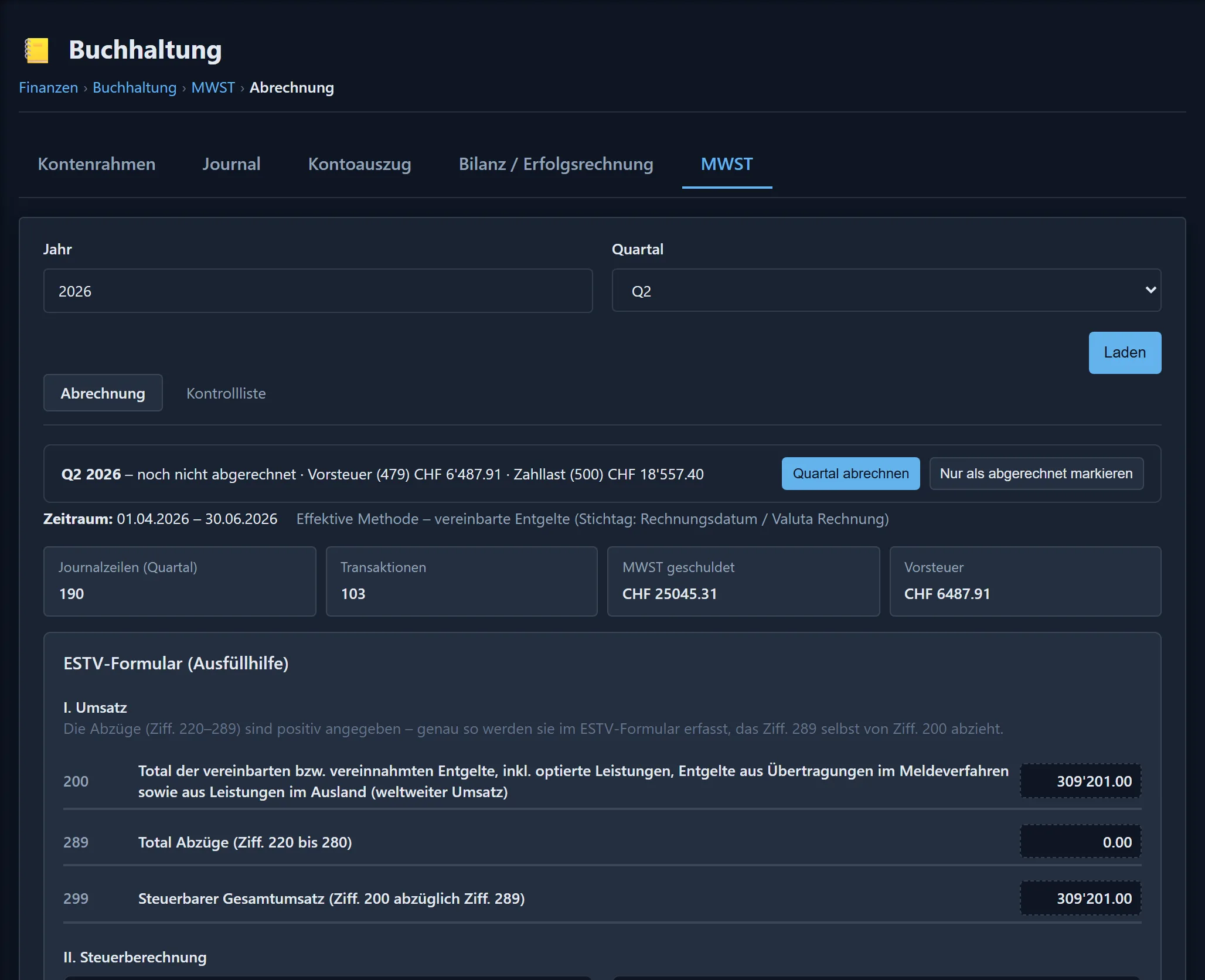This screenshot has height=980, width=1205.
Task: Open the Quartal dropdown showing Q2
Action: 886,291
